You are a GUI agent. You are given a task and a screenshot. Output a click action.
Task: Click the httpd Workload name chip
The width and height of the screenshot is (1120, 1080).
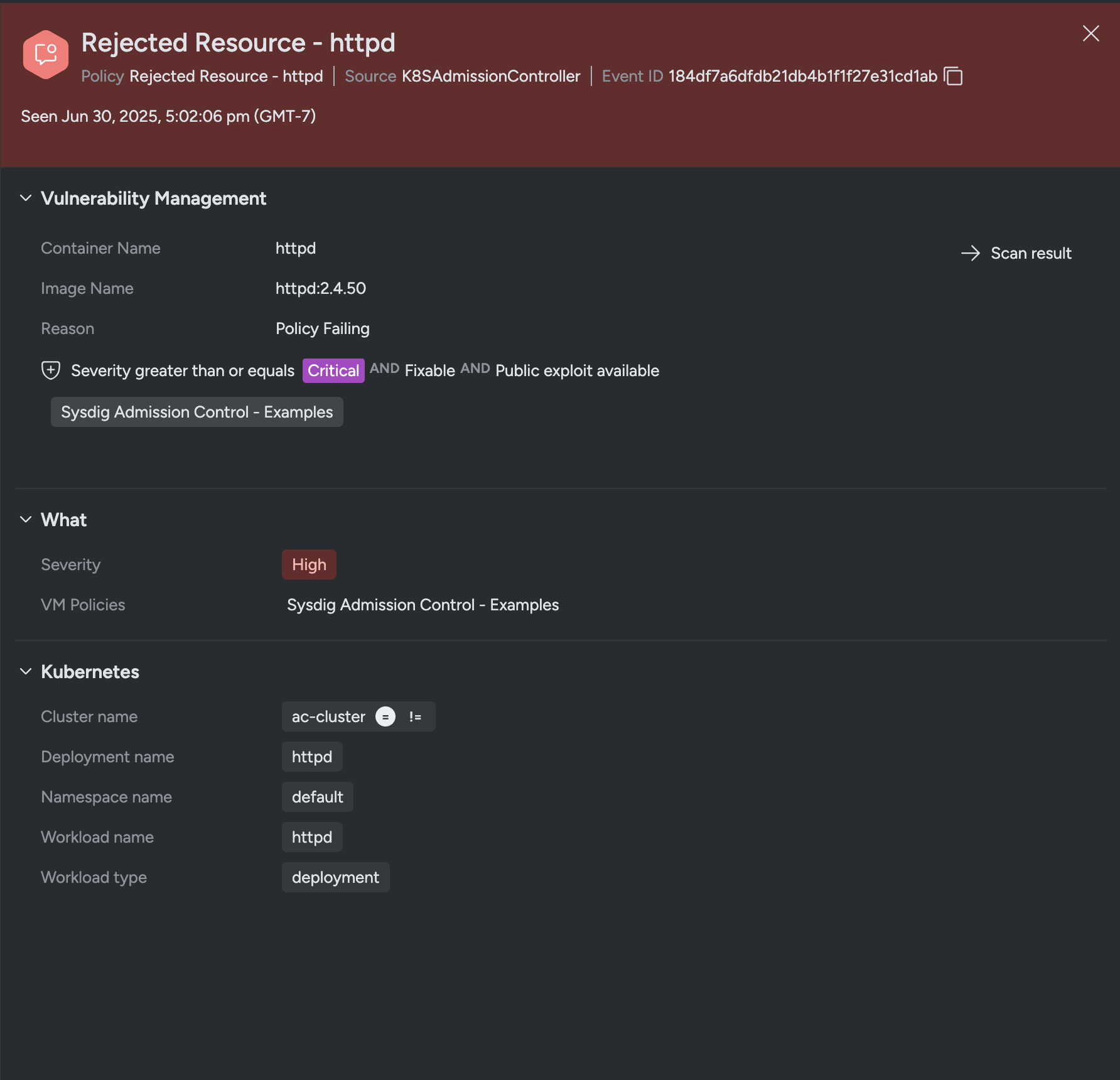pyautogui.click(x=312, y=837)
